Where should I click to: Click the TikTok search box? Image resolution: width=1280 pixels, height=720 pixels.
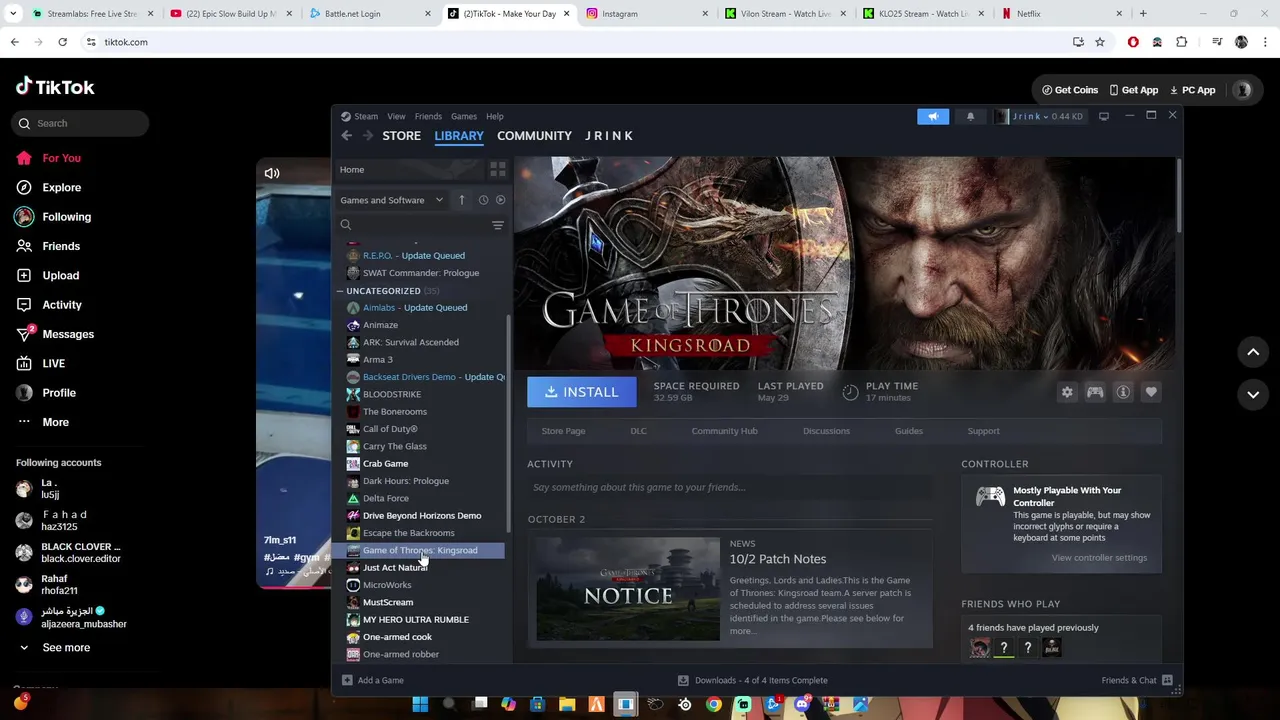pos(81,123)
